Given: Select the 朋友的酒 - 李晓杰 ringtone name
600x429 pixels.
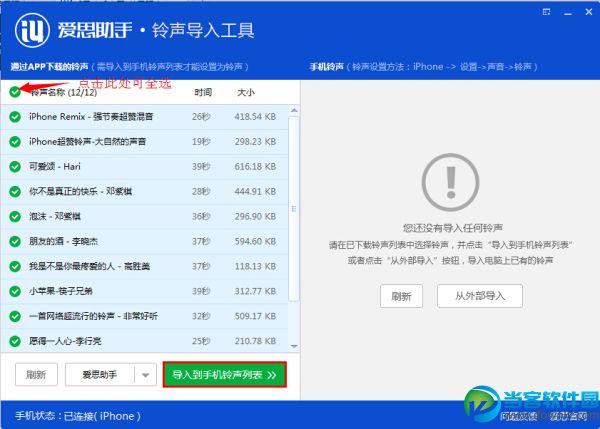Looking at the screenshot, I should 64,241.
